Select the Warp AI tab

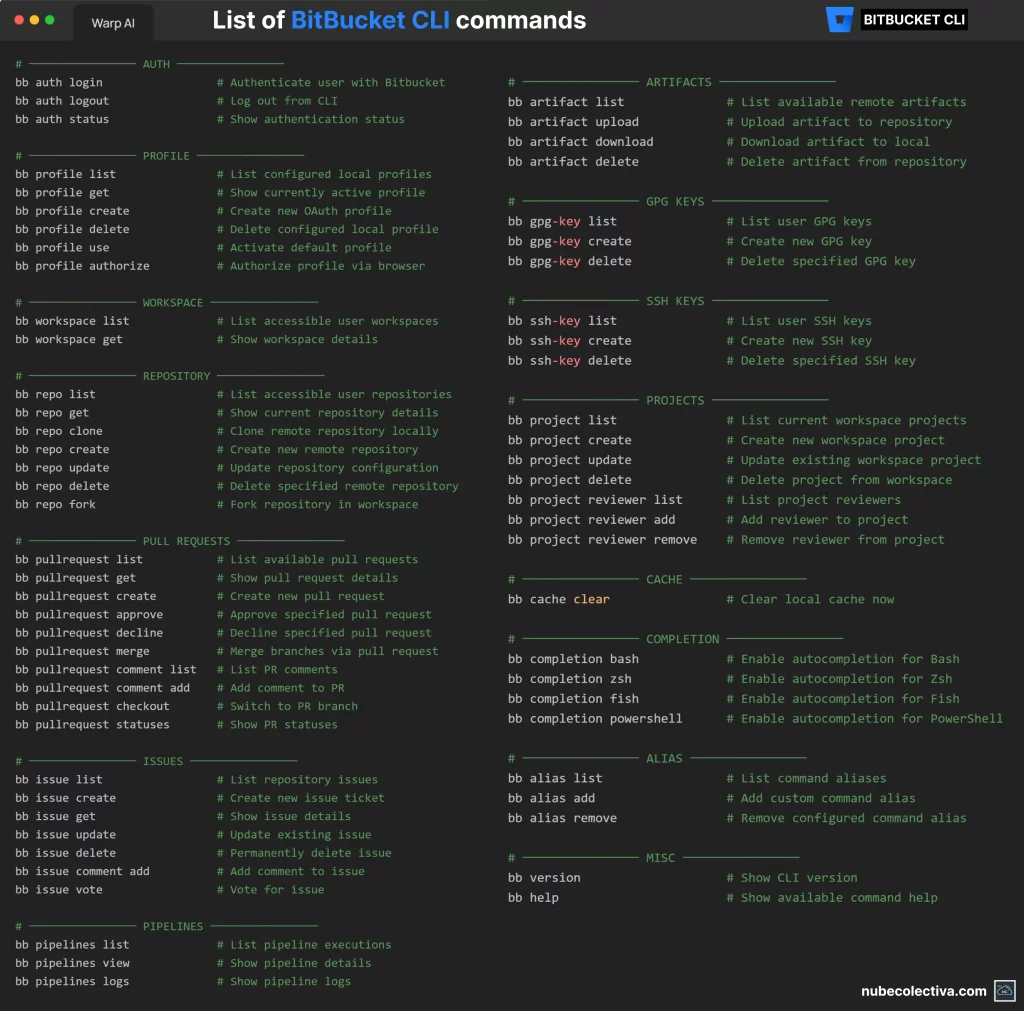pos(113,22)
